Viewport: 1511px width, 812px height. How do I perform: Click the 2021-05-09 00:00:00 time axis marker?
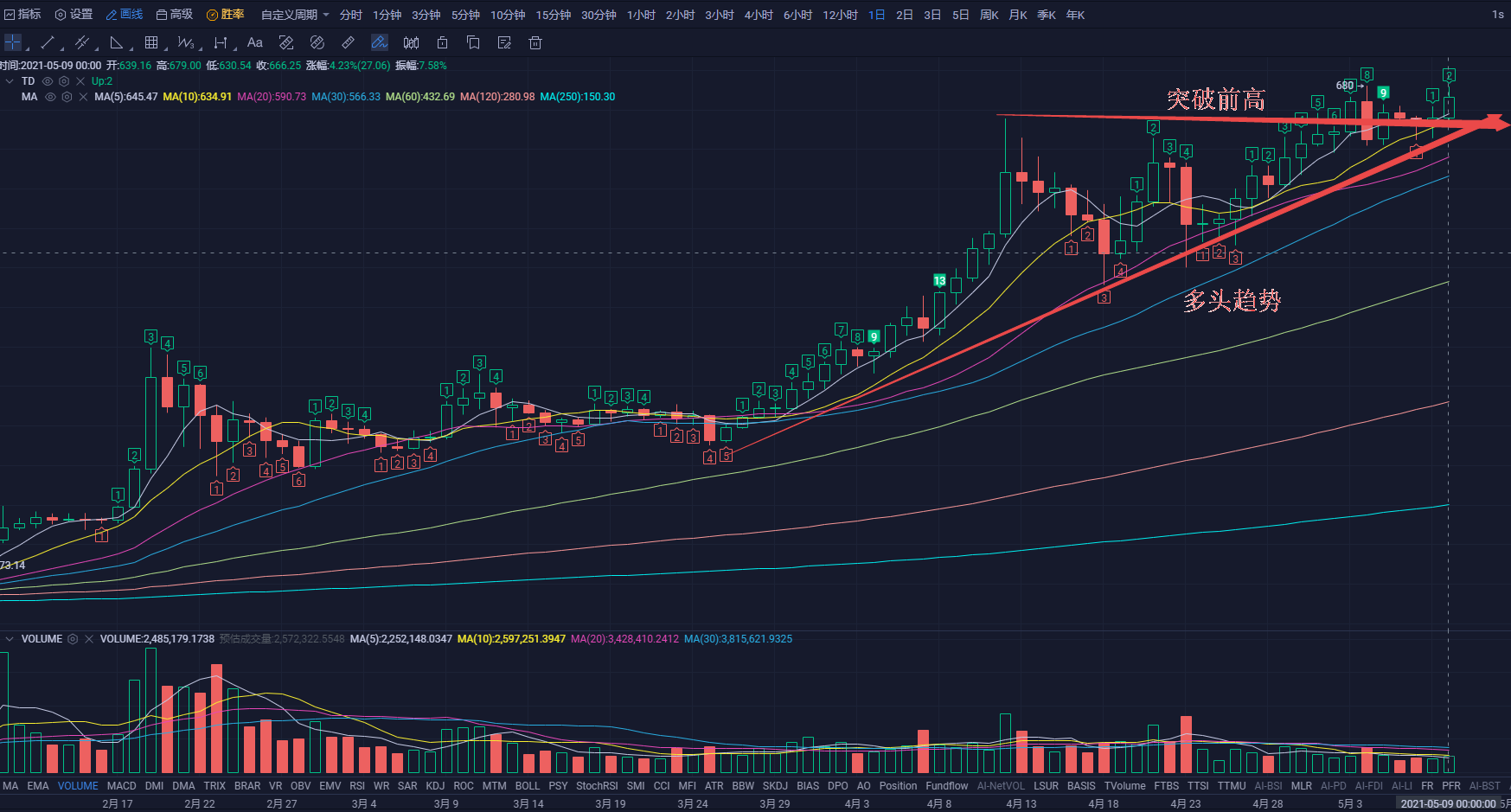[x=1448, y=803]
